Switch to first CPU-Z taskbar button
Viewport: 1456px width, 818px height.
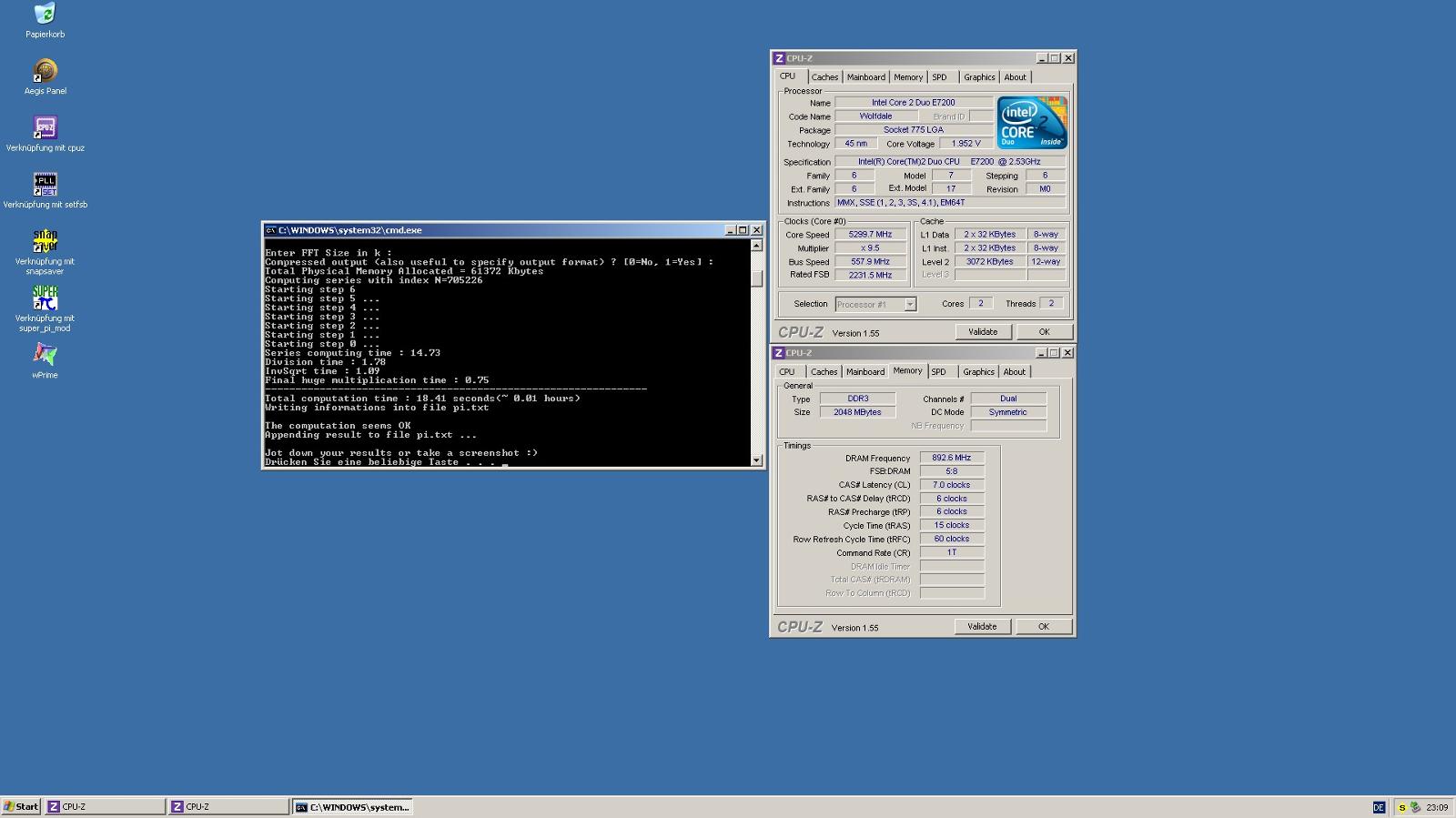[106, 807]
